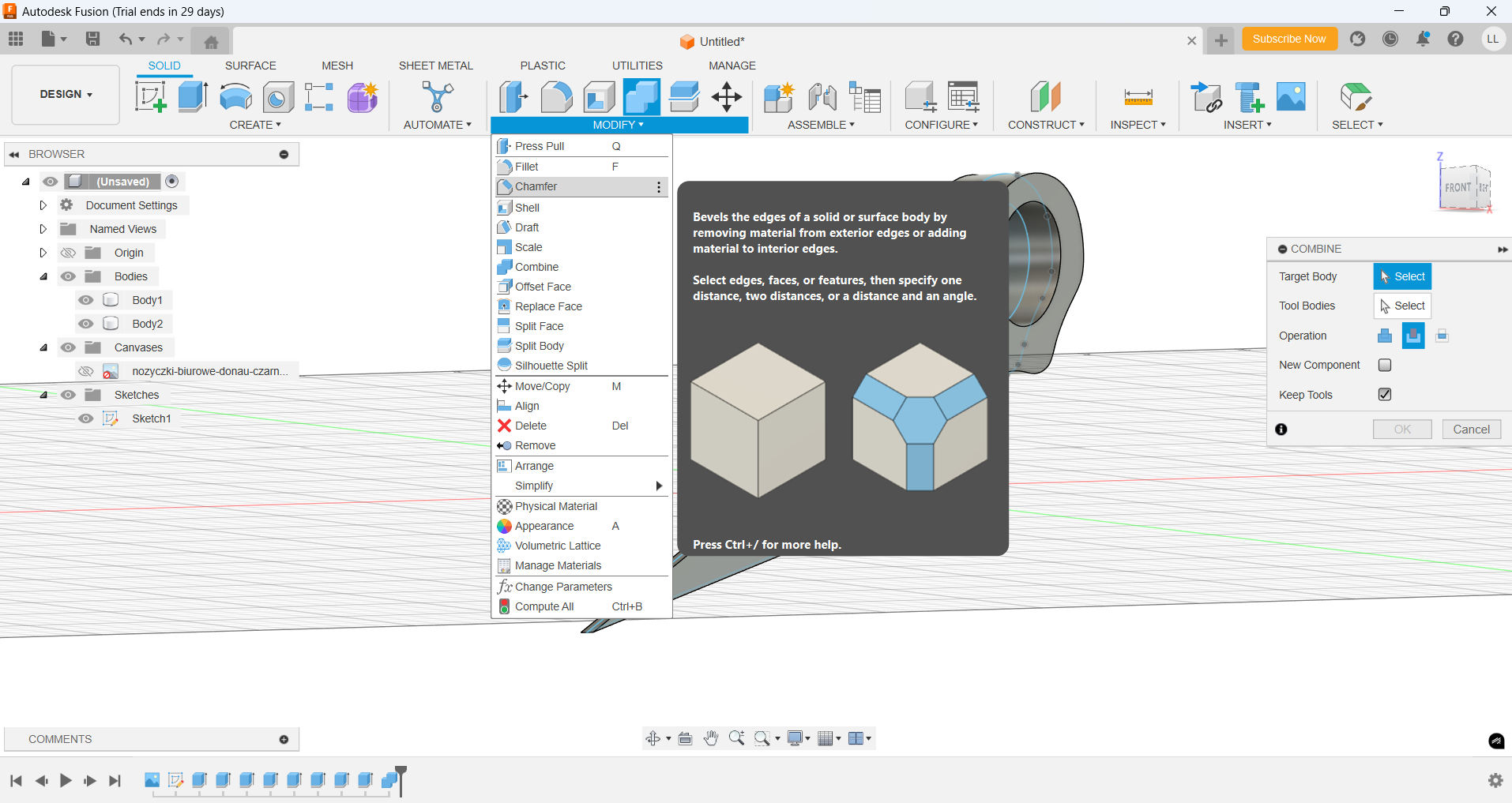Choose the Intersect operation icon

pyautogui.click(x=1442, y=336)
